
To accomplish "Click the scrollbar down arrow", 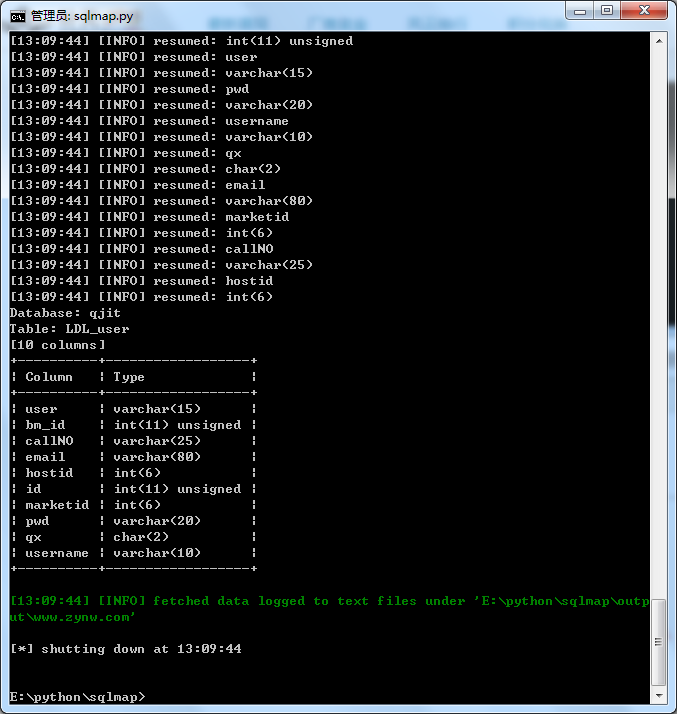I will pos(659,695).
